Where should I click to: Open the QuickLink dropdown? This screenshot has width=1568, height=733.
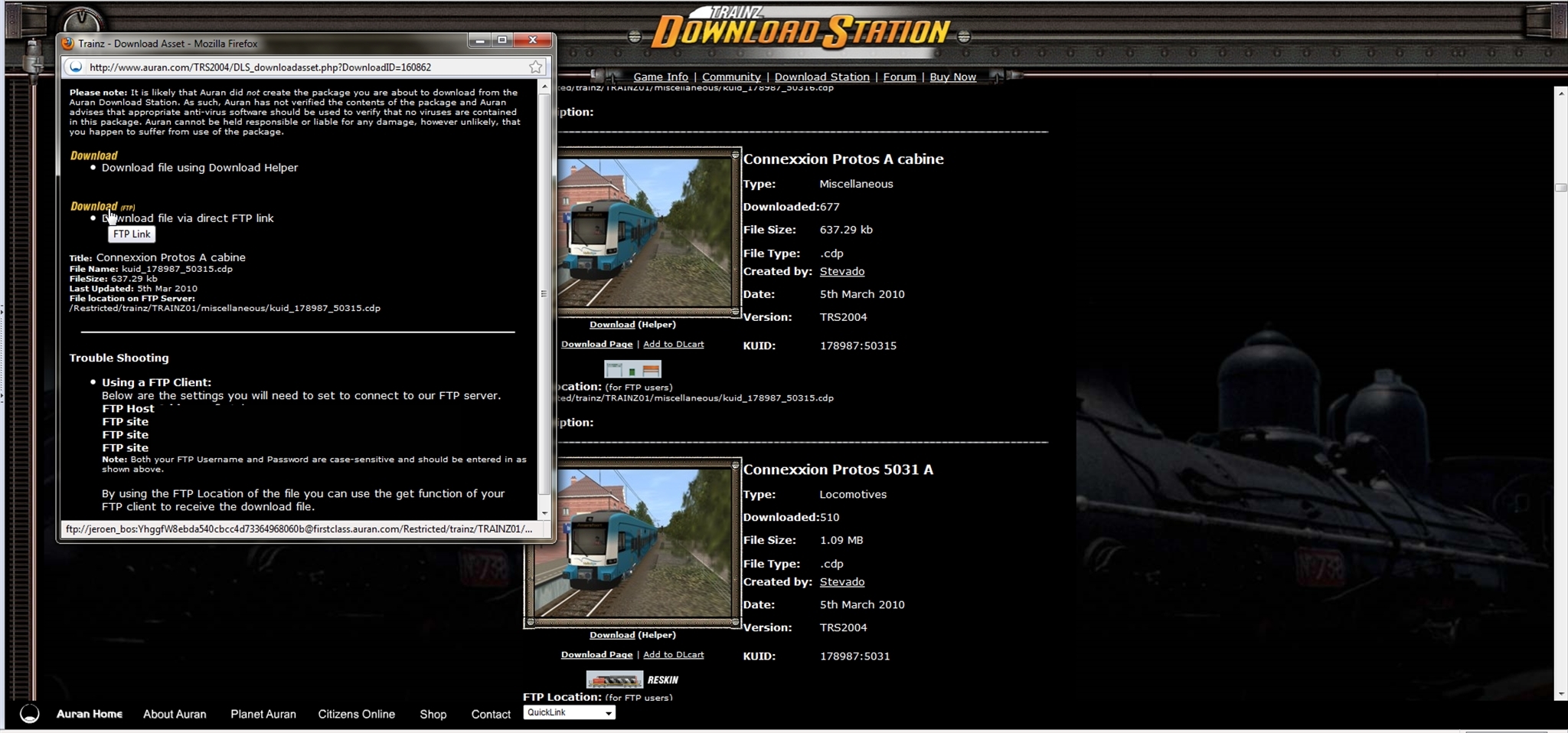[570, 712]
